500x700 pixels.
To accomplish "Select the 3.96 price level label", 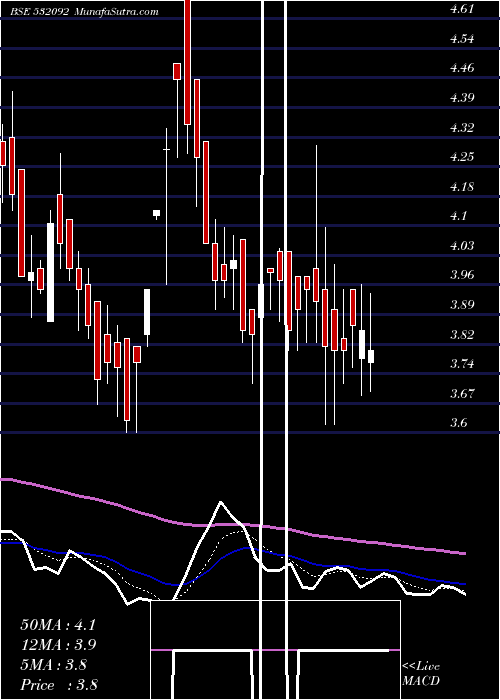I will click(462, 275).
